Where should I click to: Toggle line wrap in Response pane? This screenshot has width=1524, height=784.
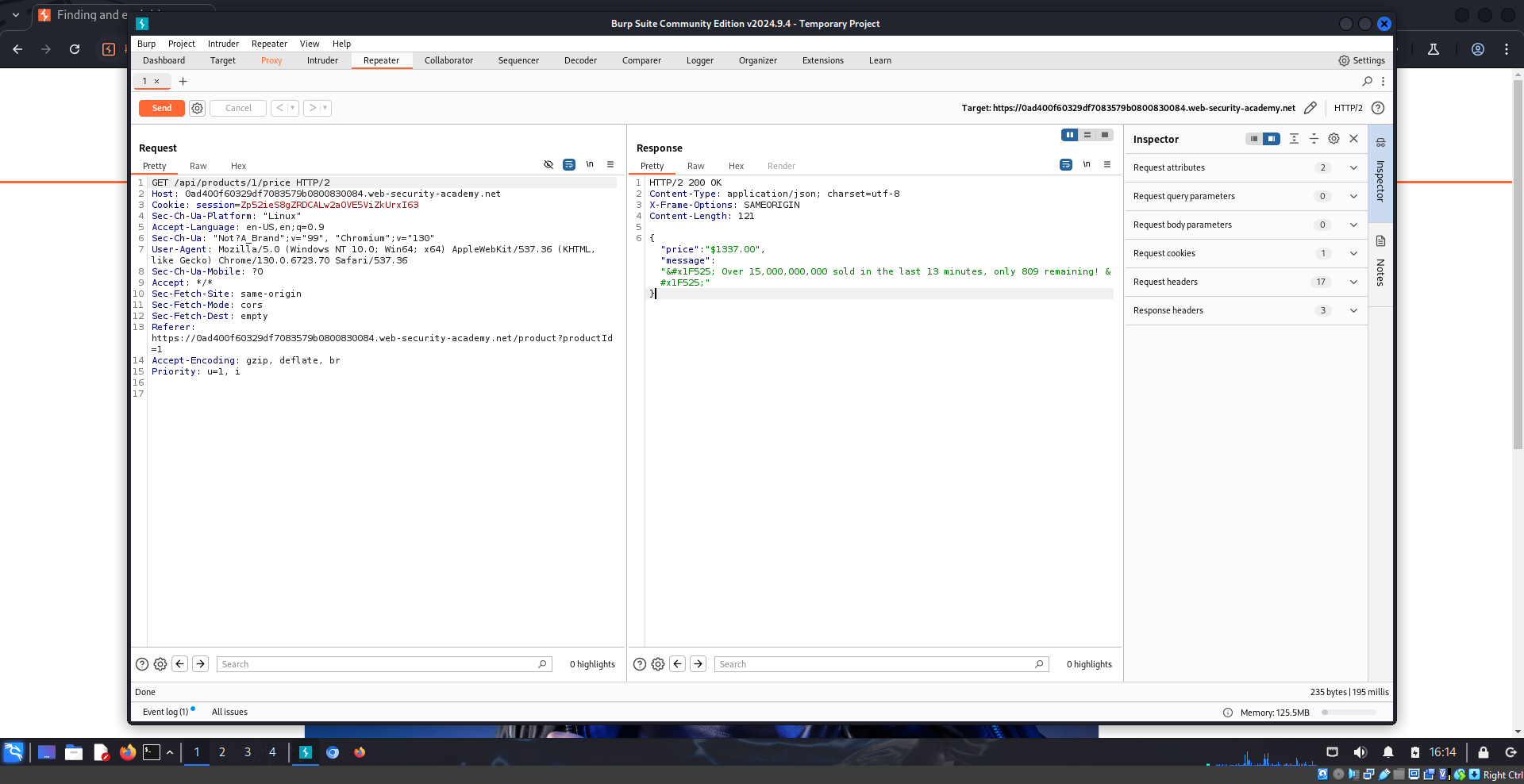click(1066, 164)
